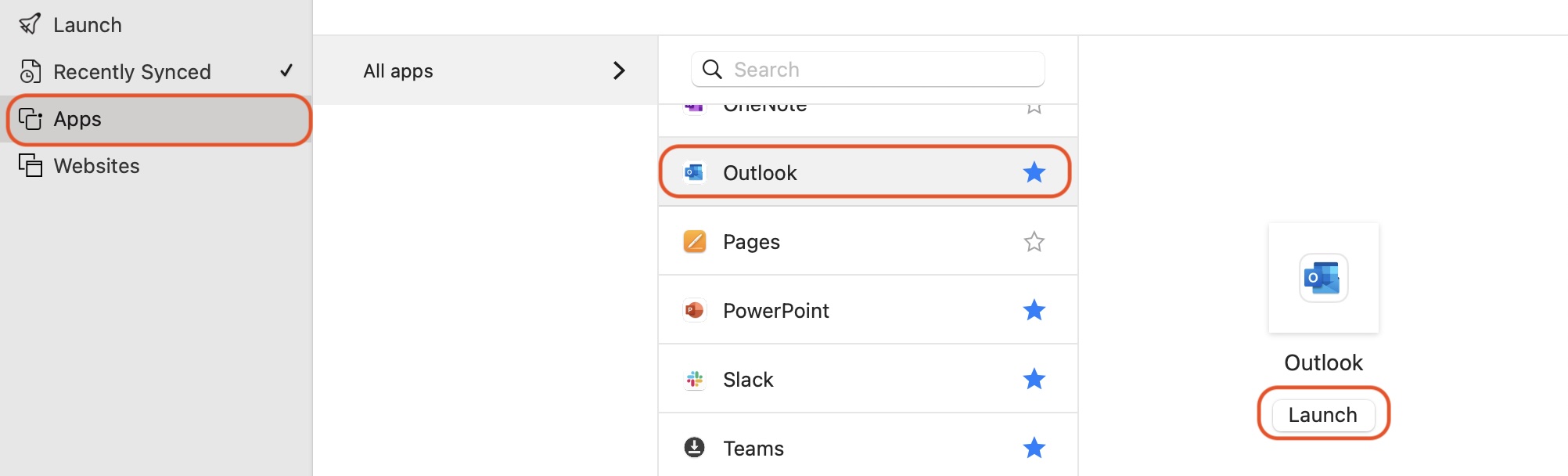Select the Slack row text
The width and height of the screenshot is (1568, 476).
click(748, 380)
